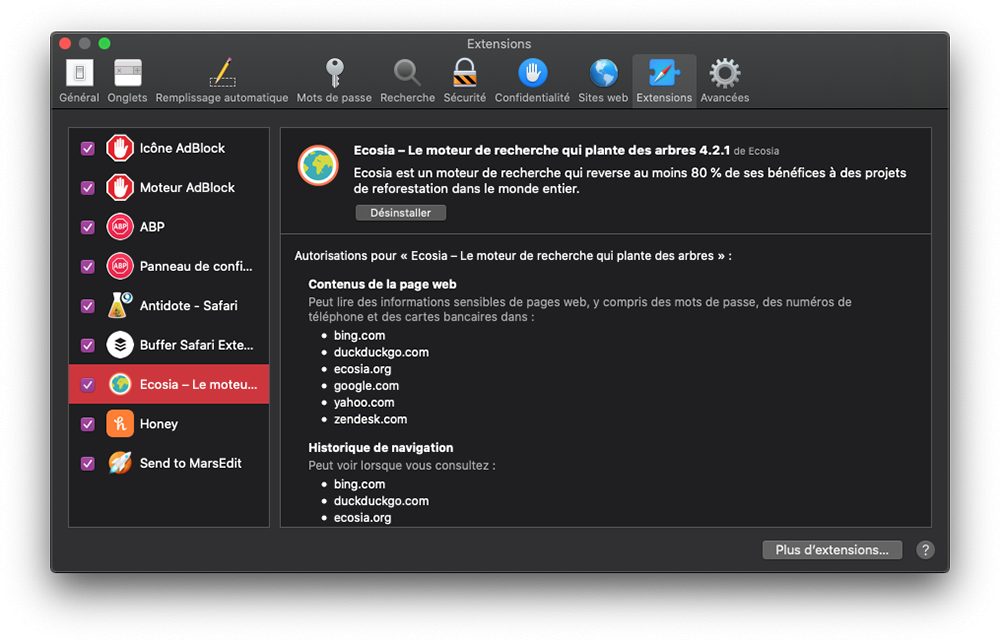Viewport: 1000px width, 640px height.
Task: Click the Ecosia extension title heading
Action: pos(541,150)
